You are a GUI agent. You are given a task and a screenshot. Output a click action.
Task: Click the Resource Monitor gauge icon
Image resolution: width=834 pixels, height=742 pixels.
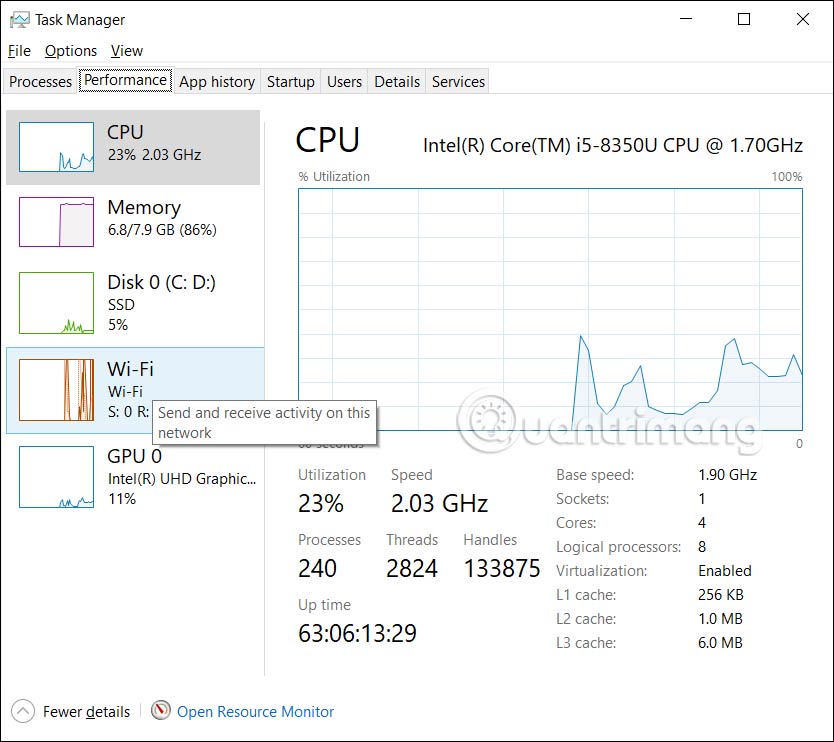161,711
